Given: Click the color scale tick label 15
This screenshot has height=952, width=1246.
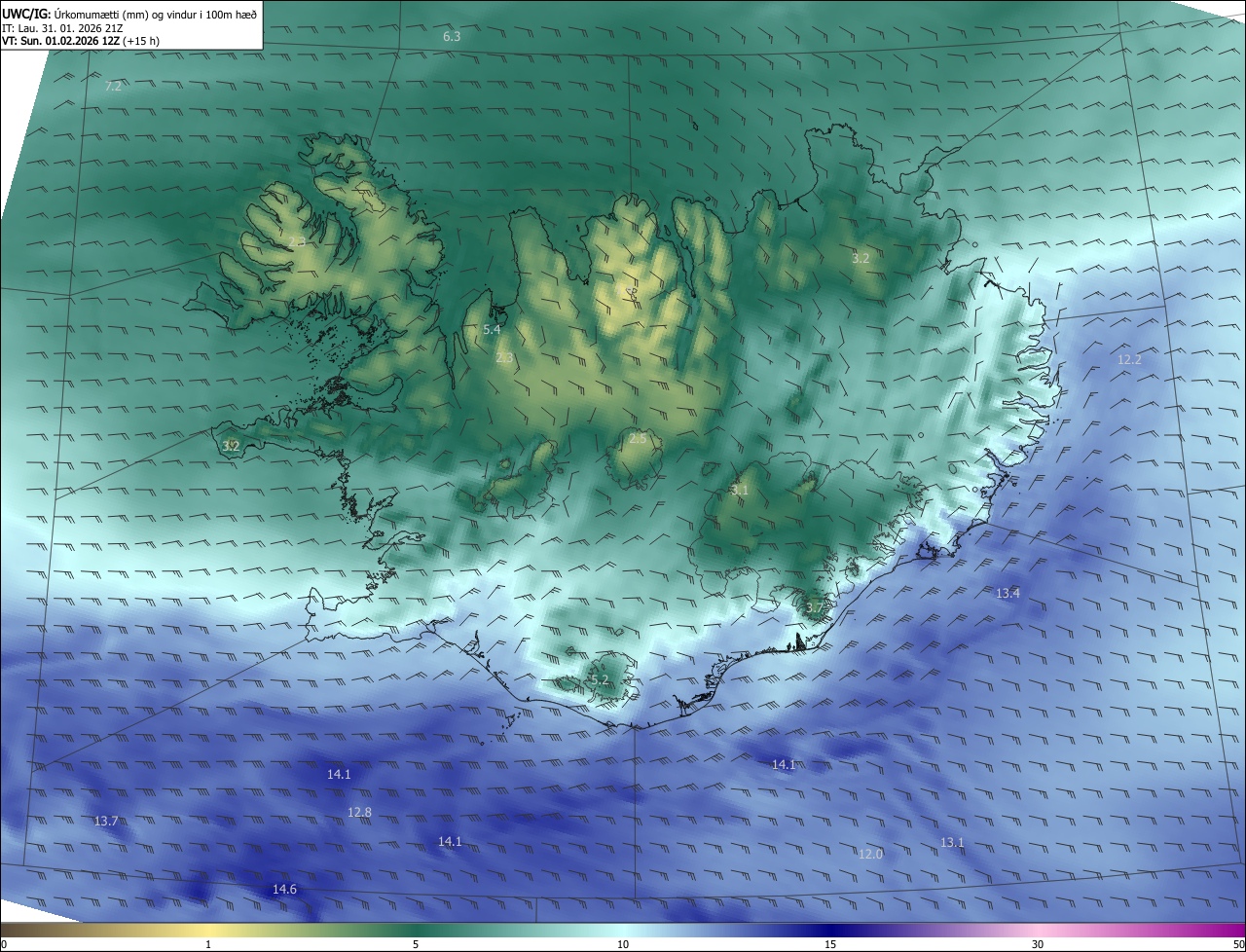Looking at the screenshot, I should pyautogui.click(x=830, y=944).
